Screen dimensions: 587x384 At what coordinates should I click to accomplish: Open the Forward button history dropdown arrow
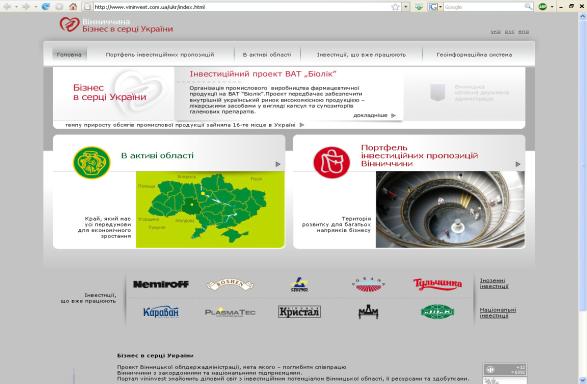pyautogui.click(x=35, y=7)
